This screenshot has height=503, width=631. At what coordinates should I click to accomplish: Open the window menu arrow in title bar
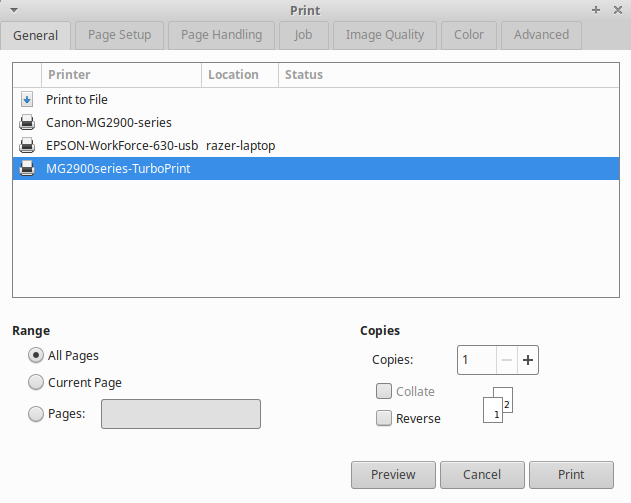pyautogui.click(x=11, y=9)
